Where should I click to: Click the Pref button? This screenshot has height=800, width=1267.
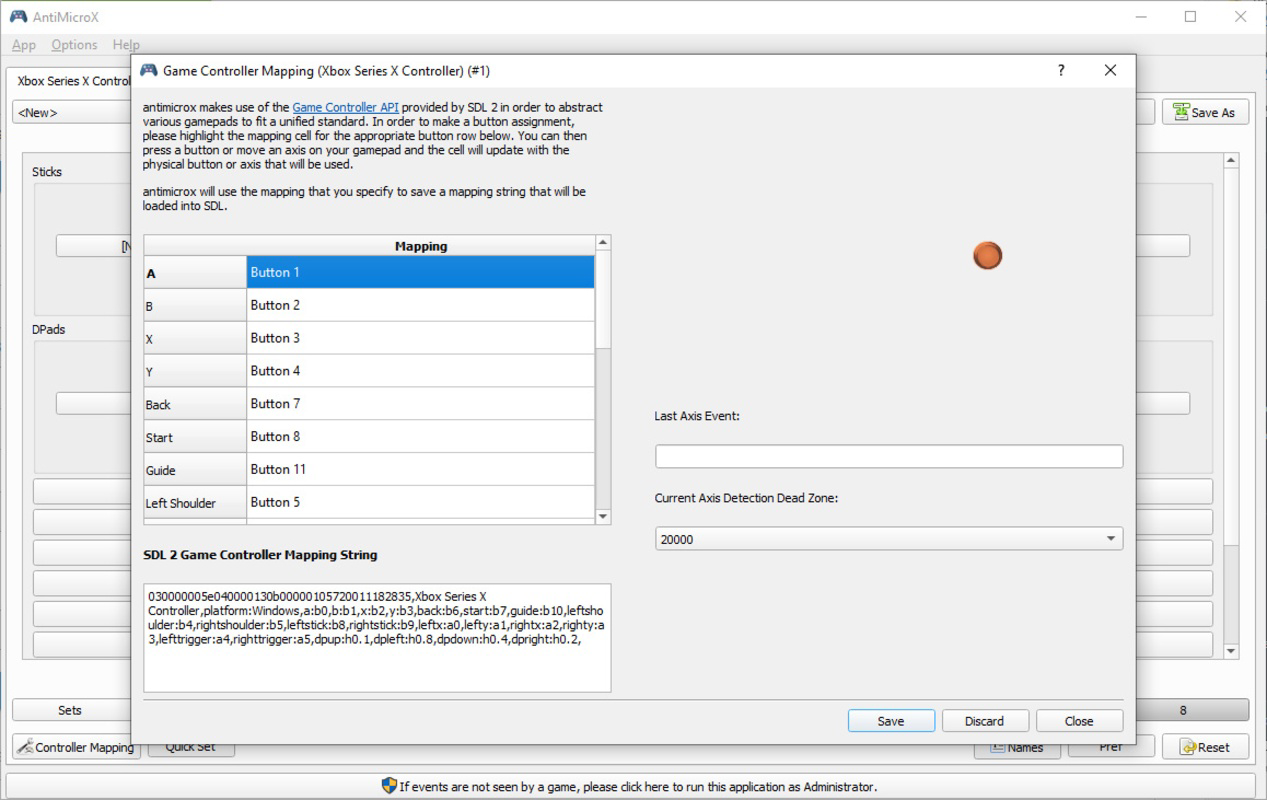point(1111,748)
